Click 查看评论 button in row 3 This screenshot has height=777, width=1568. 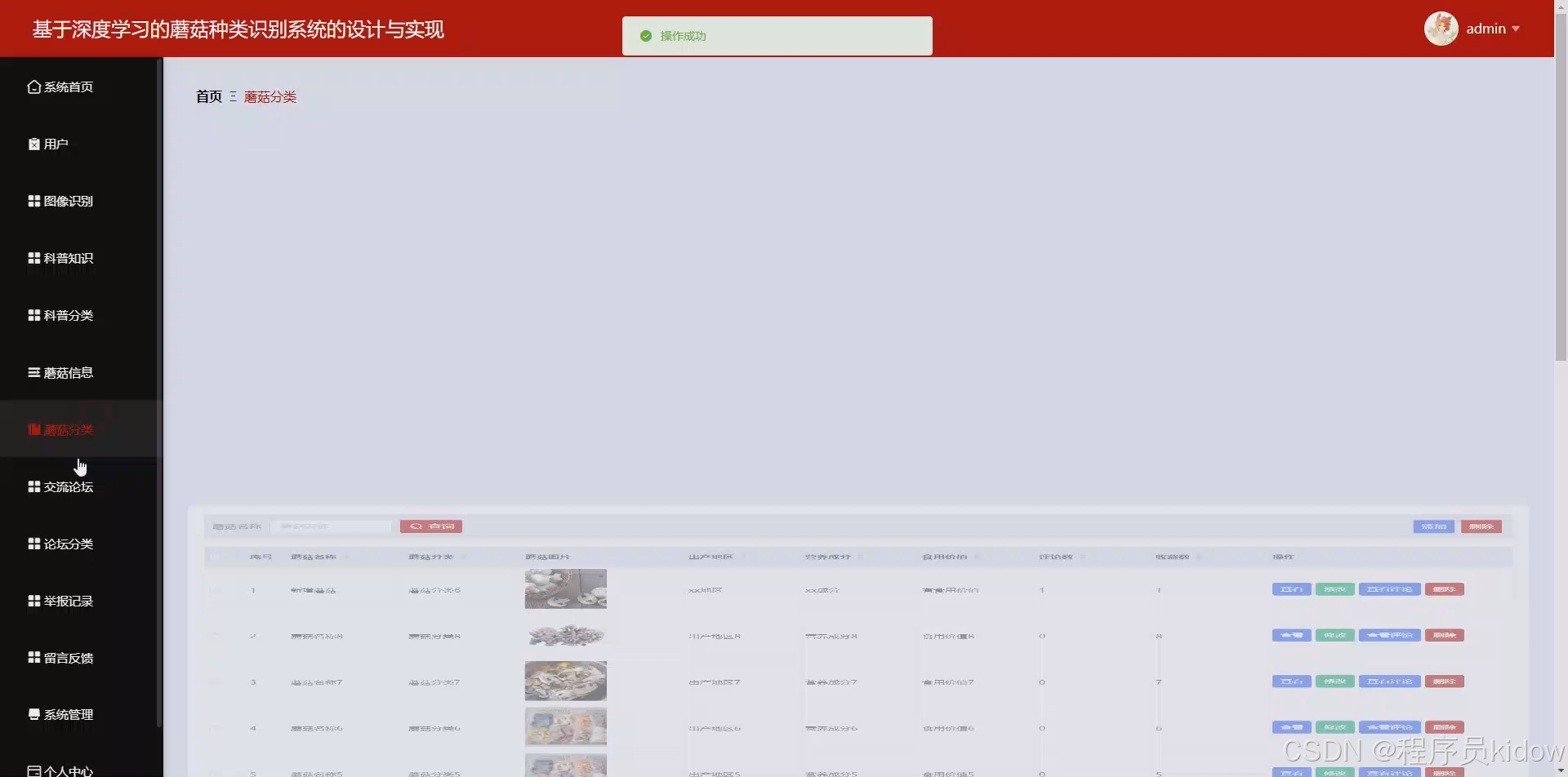pos(1390,682)
